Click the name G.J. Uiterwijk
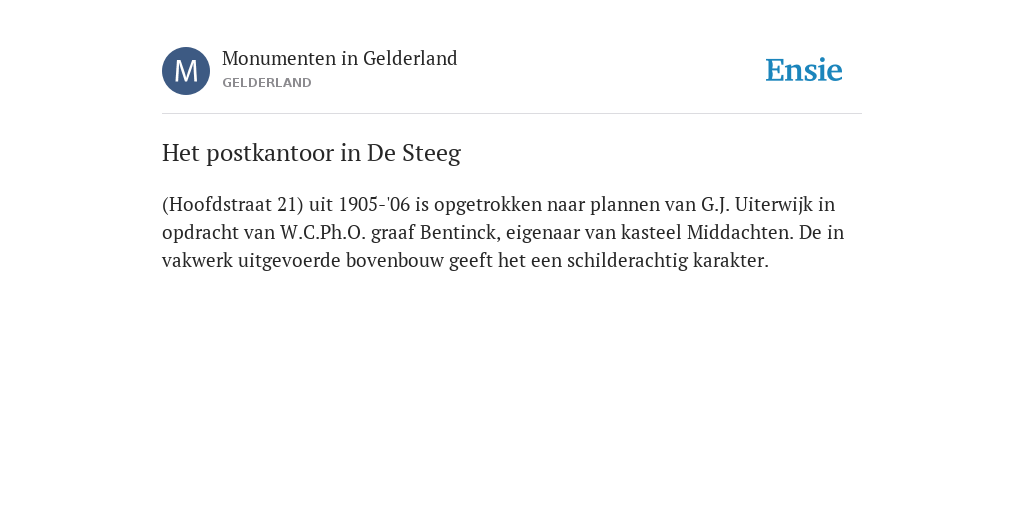 757,205
